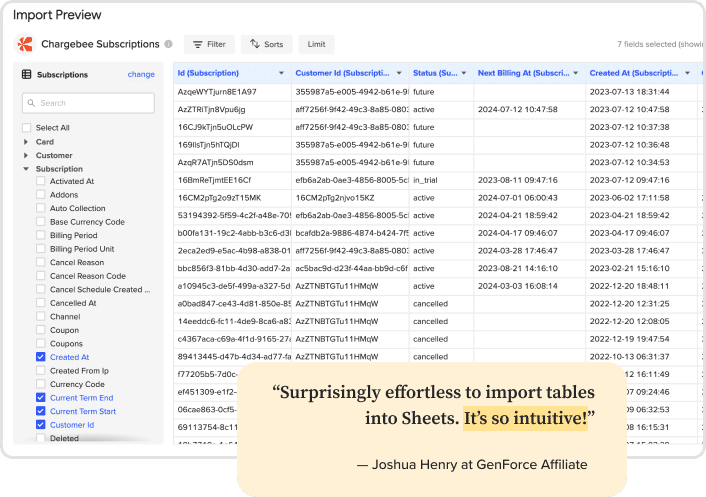Select cell 16CJ9kTjn5uOLcPW
Viewport: 706px width, 497px height.
point(232,127)
